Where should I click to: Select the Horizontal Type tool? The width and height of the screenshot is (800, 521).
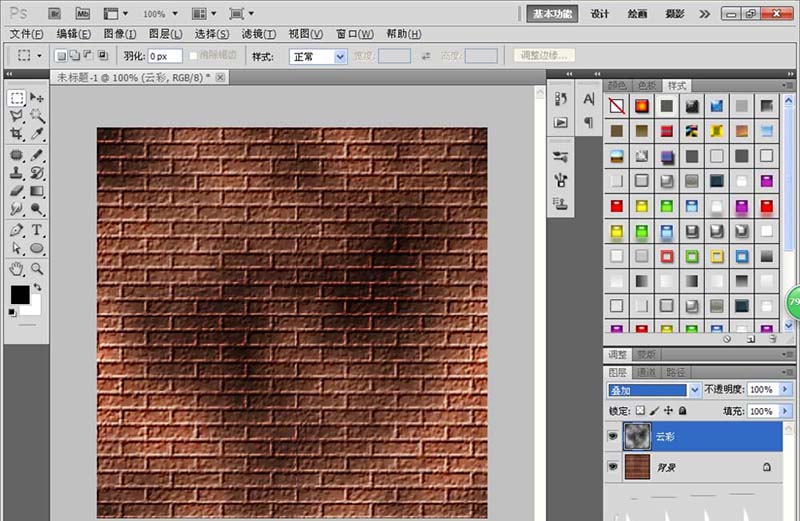point(37,230)
